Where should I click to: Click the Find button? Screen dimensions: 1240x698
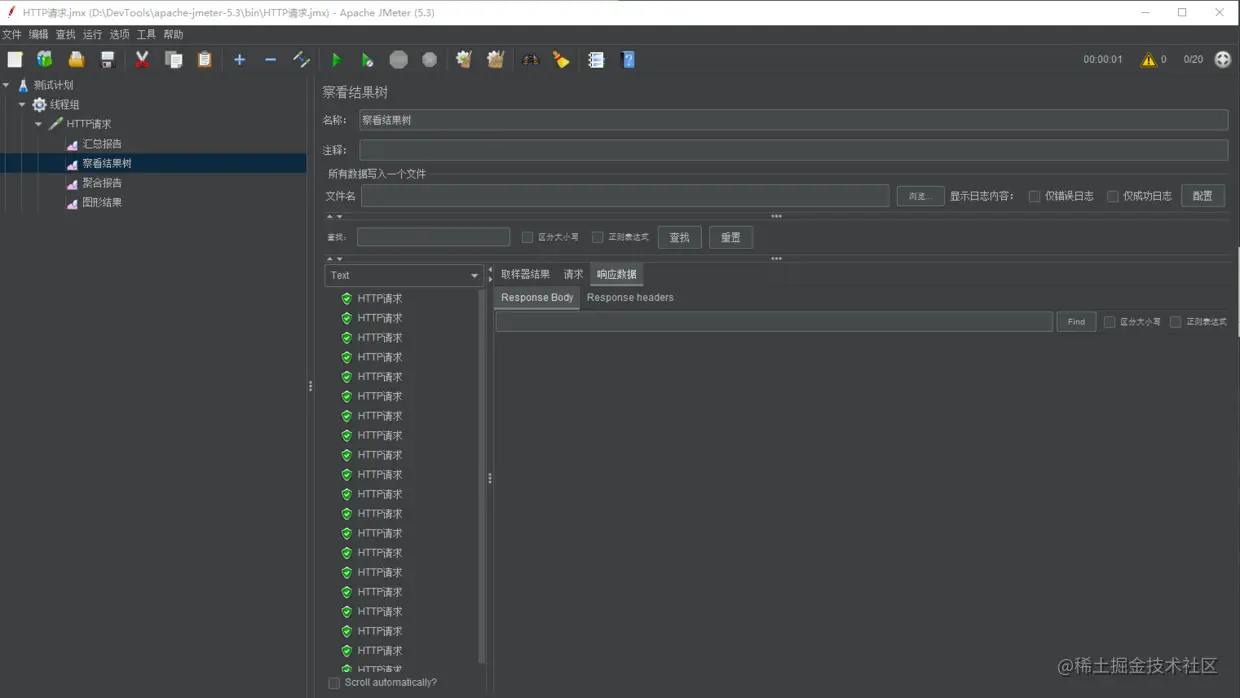click(1076, 322)
